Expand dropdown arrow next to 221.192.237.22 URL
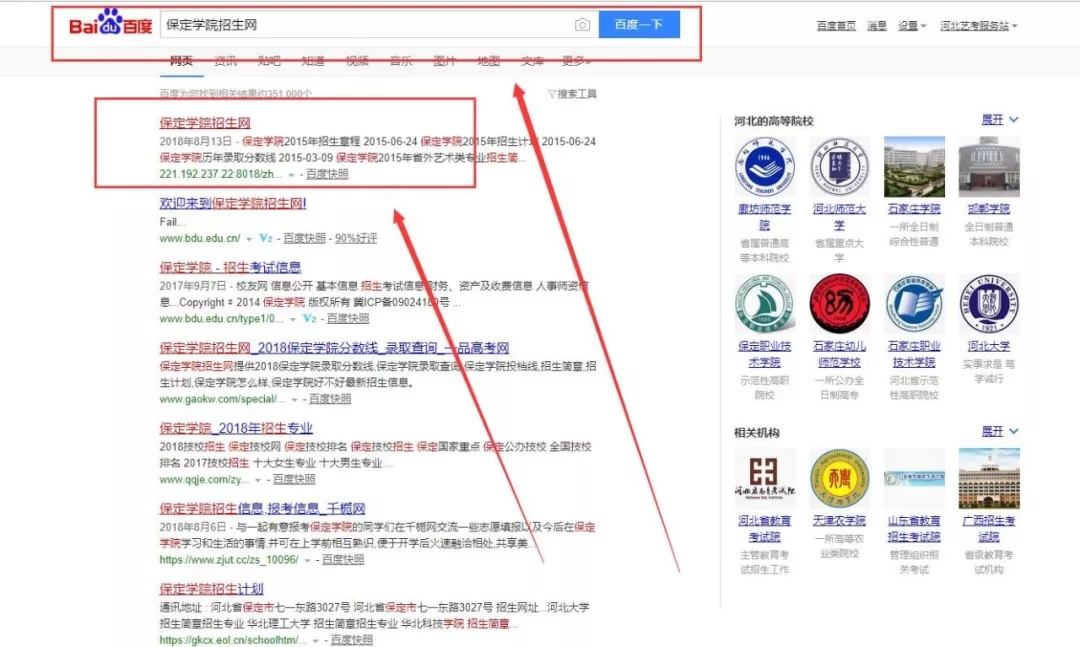 [x=291, y=175]
